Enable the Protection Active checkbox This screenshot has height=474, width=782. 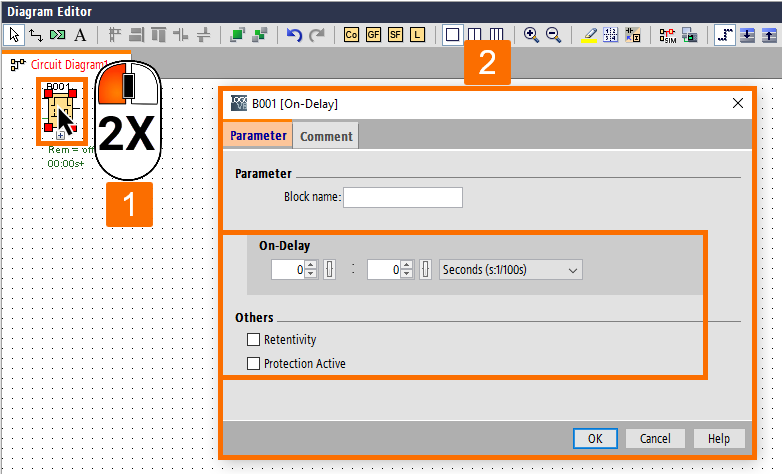tap(253, 363)
